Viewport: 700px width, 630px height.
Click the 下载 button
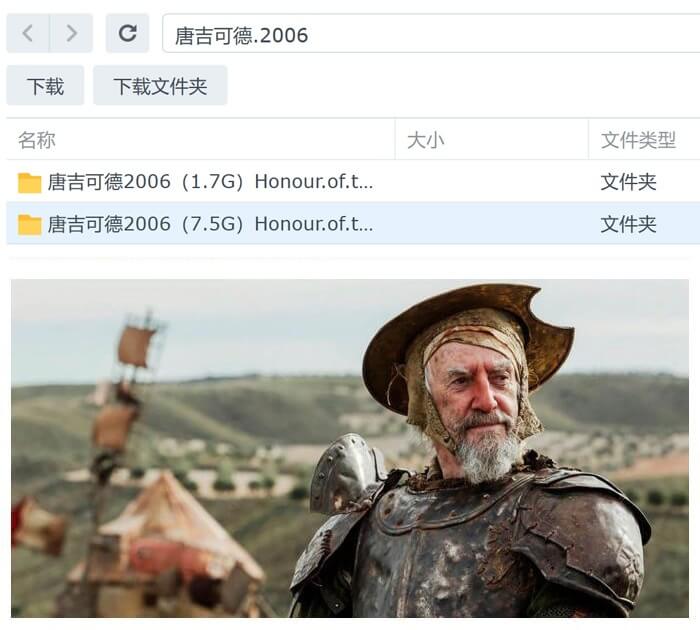[x=45, y=86]
